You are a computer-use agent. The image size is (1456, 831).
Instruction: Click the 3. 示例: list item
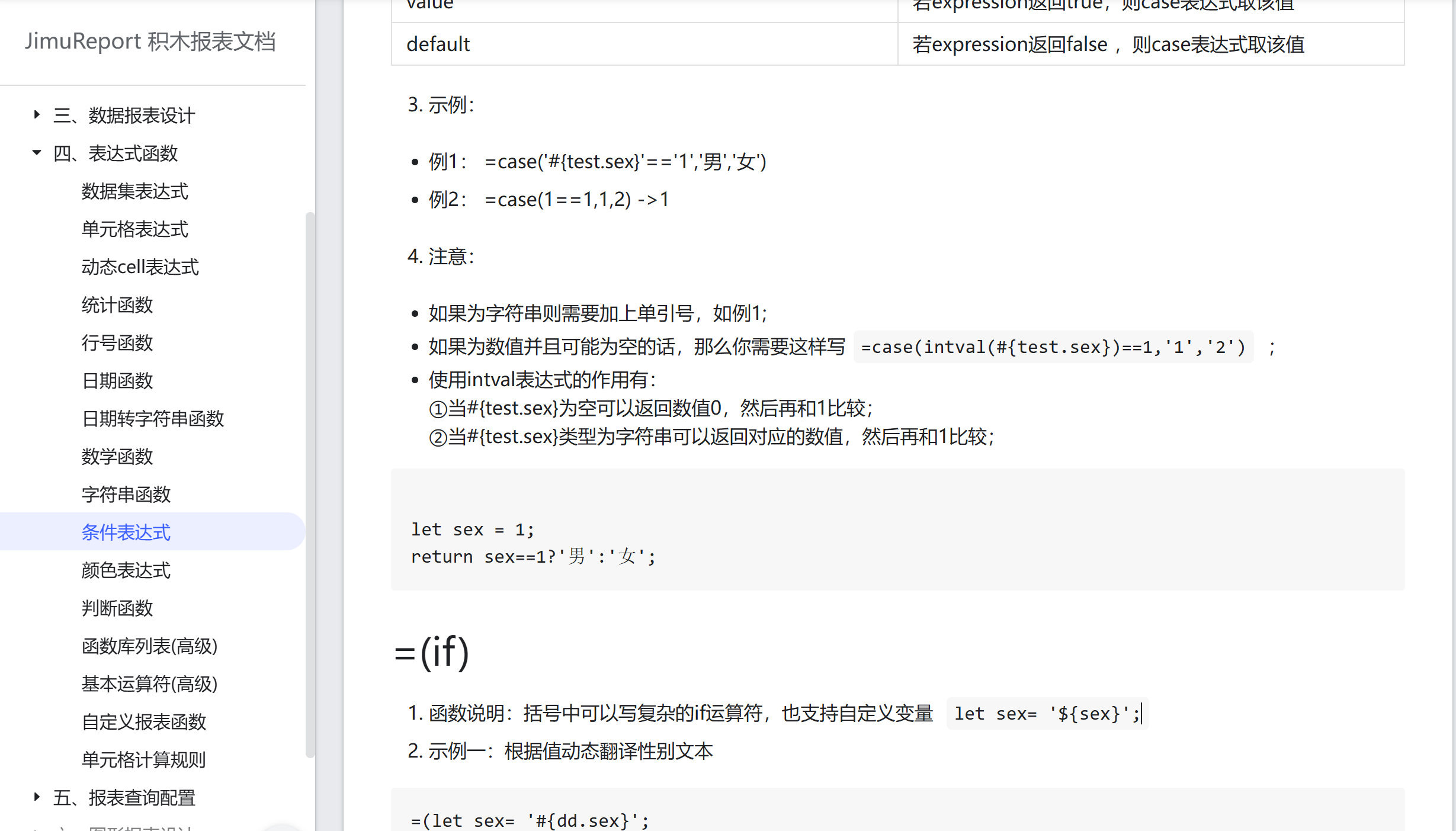(x=441, y=104)
